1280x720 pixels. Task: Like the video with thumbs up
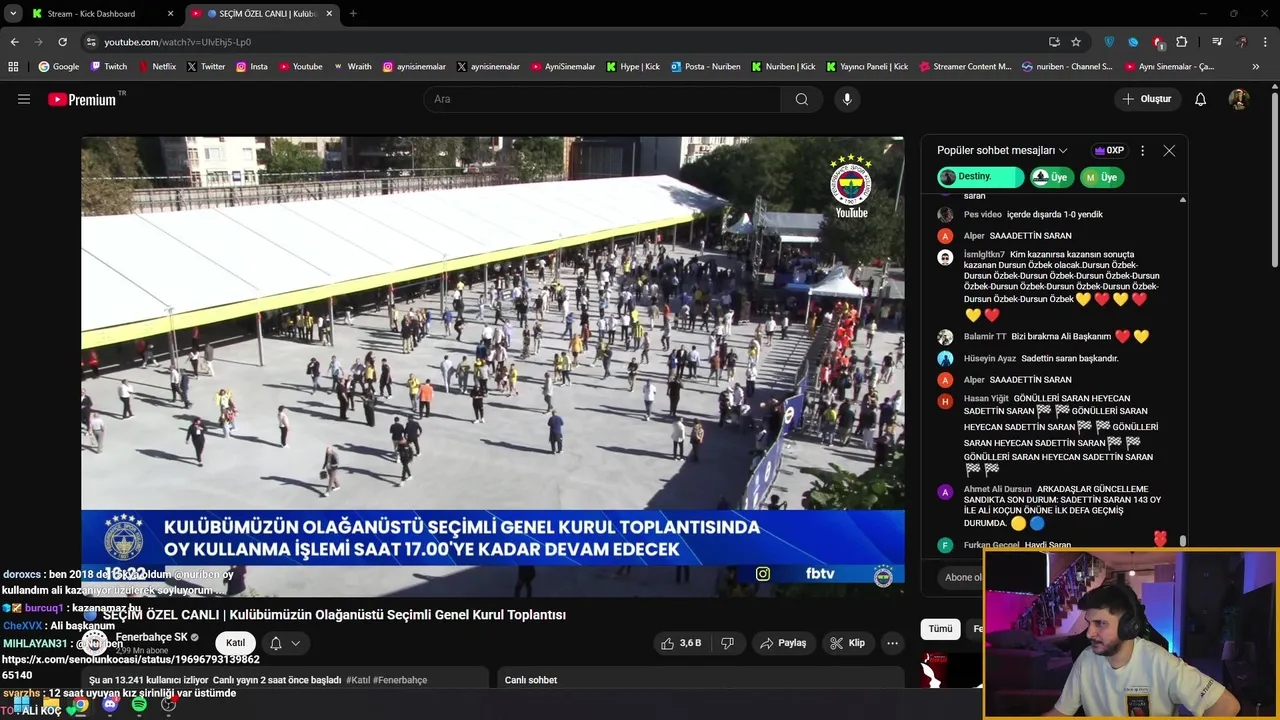681,643
